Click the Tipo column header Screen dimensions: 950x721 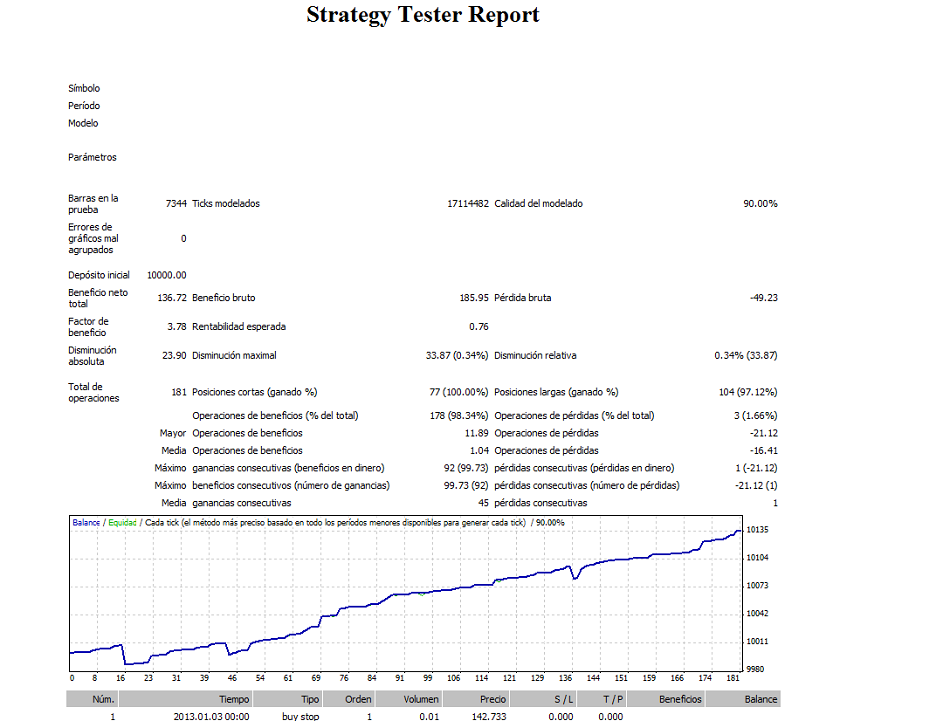pos(310,699)
